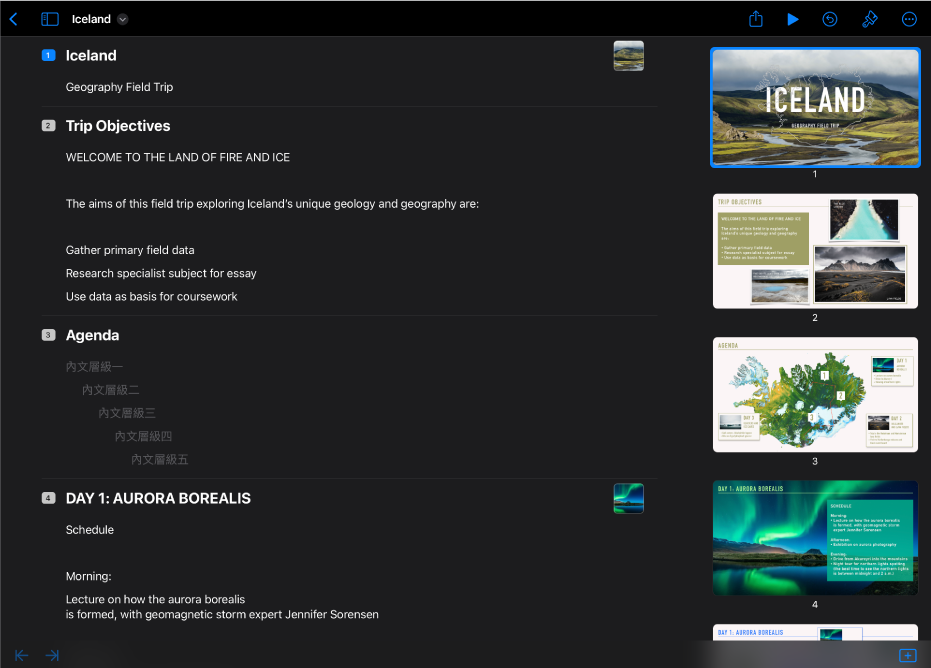Select the Aurora Borealis slide 4 thumbnail
Screen dimensions: 931x668
pos(815,538)
